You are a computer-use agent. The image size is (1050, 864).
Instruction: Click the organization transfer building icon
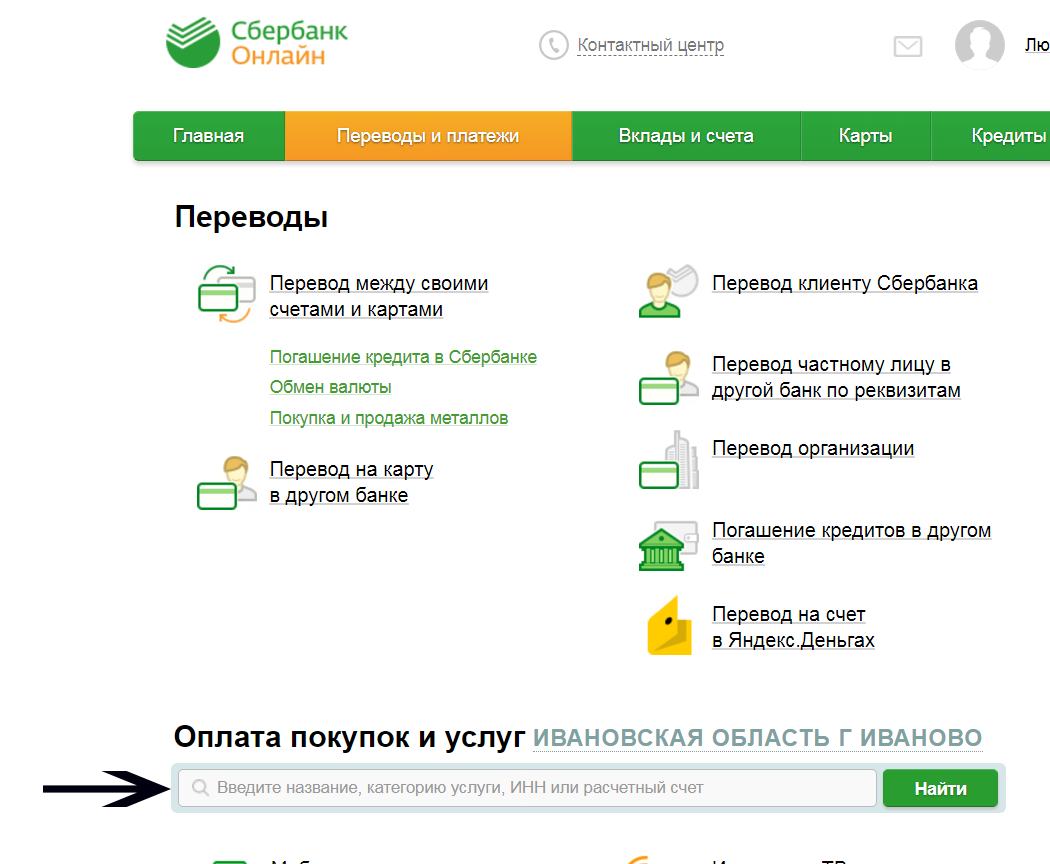(x=668, y=460)
